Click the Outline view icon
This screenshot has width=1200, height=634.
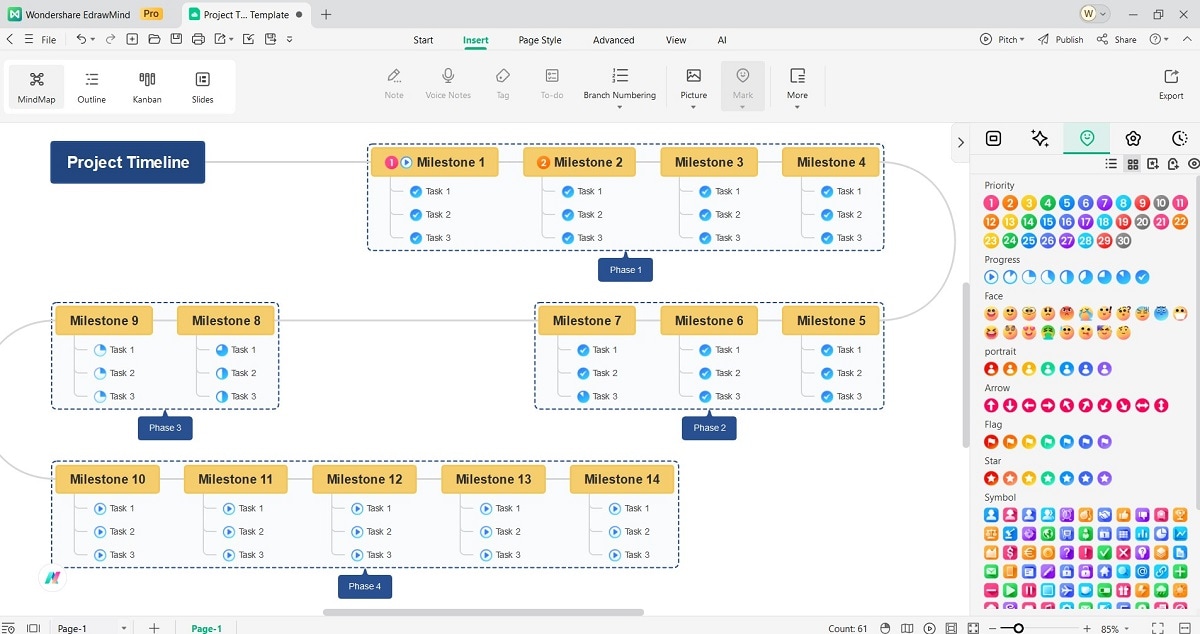point(91,85)
